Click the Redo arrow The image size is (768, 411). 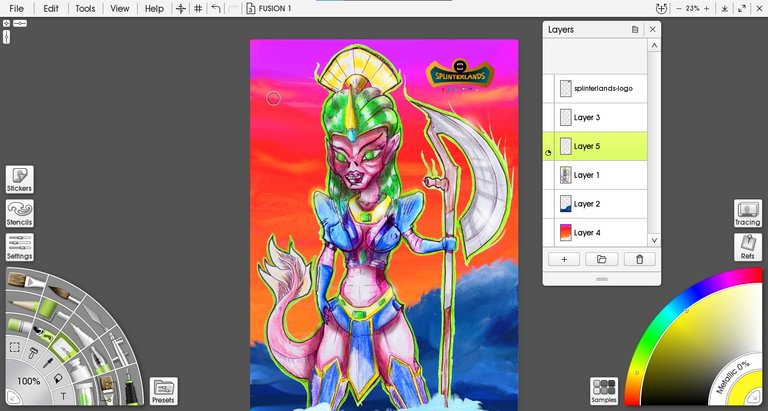pyautogui.click(x=233, y=9)
